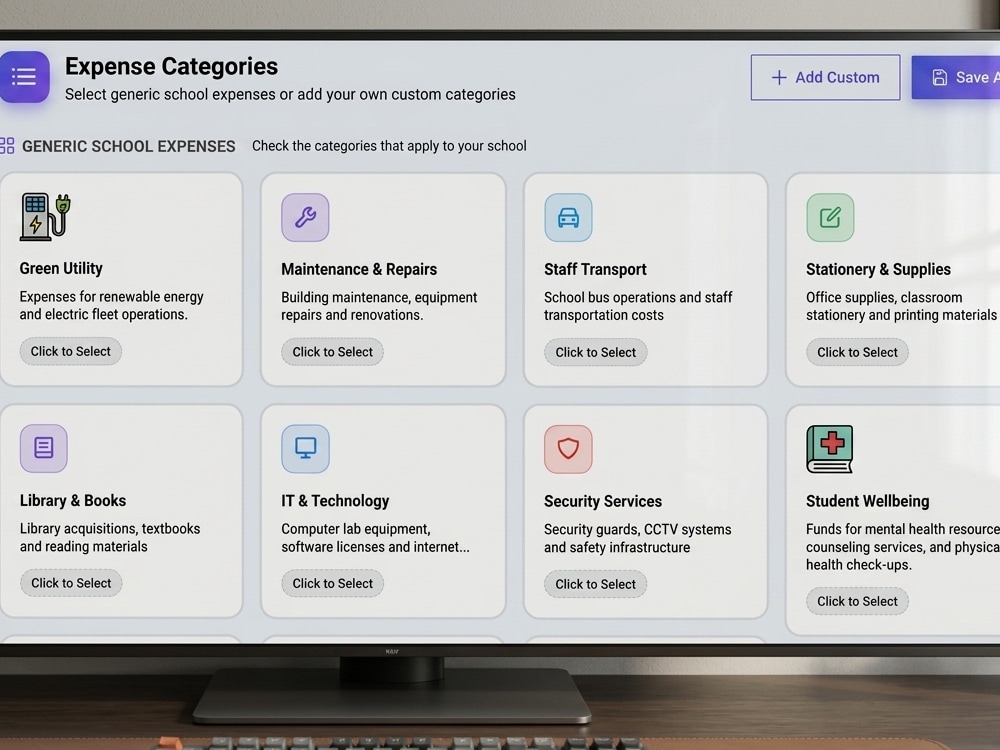Click the Green Utility card title

point(61,268)
